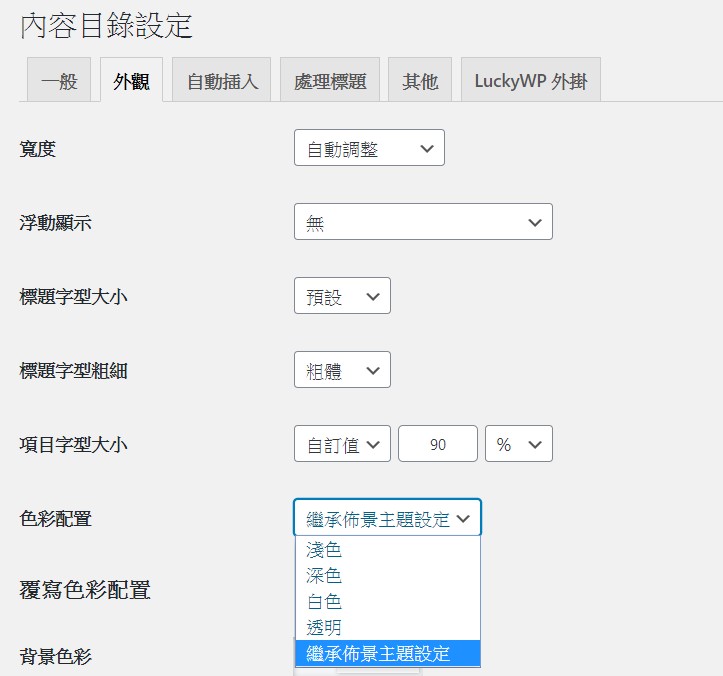723x676 pixels.
Task: Open the 寬度 dropdown showing 自動調整
Action: [x=369, y=148]
